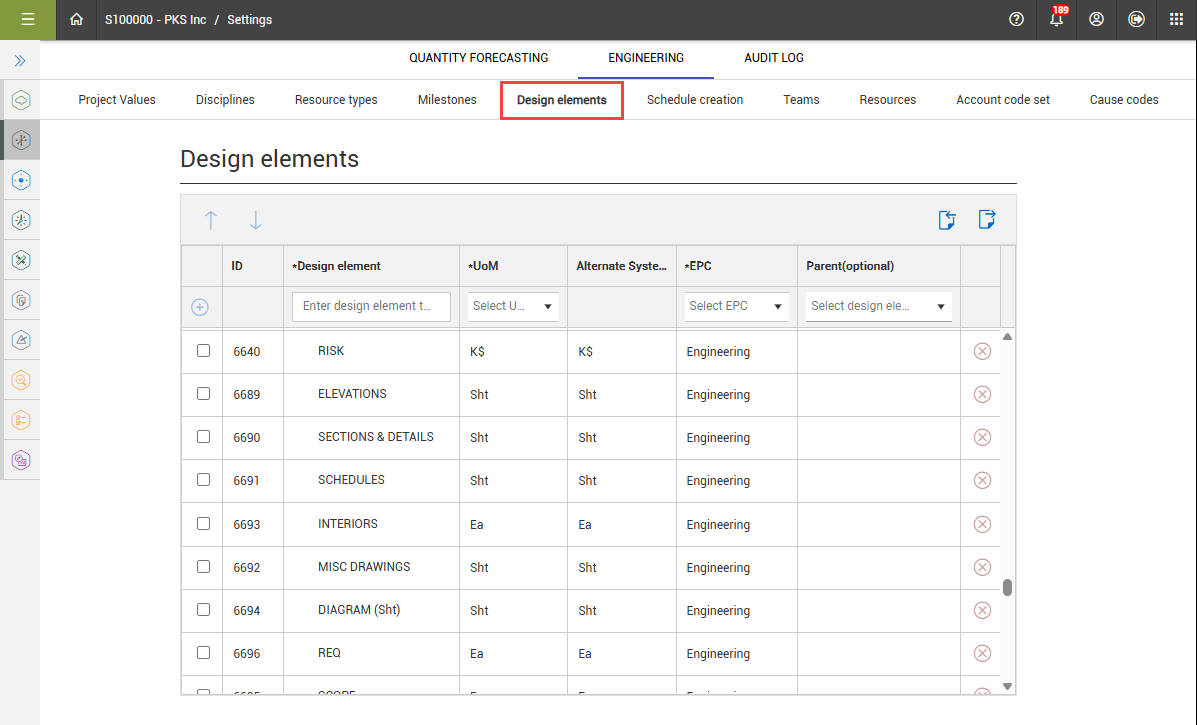
Task: Click the design element text input field
Action: [x=371, y=307]
